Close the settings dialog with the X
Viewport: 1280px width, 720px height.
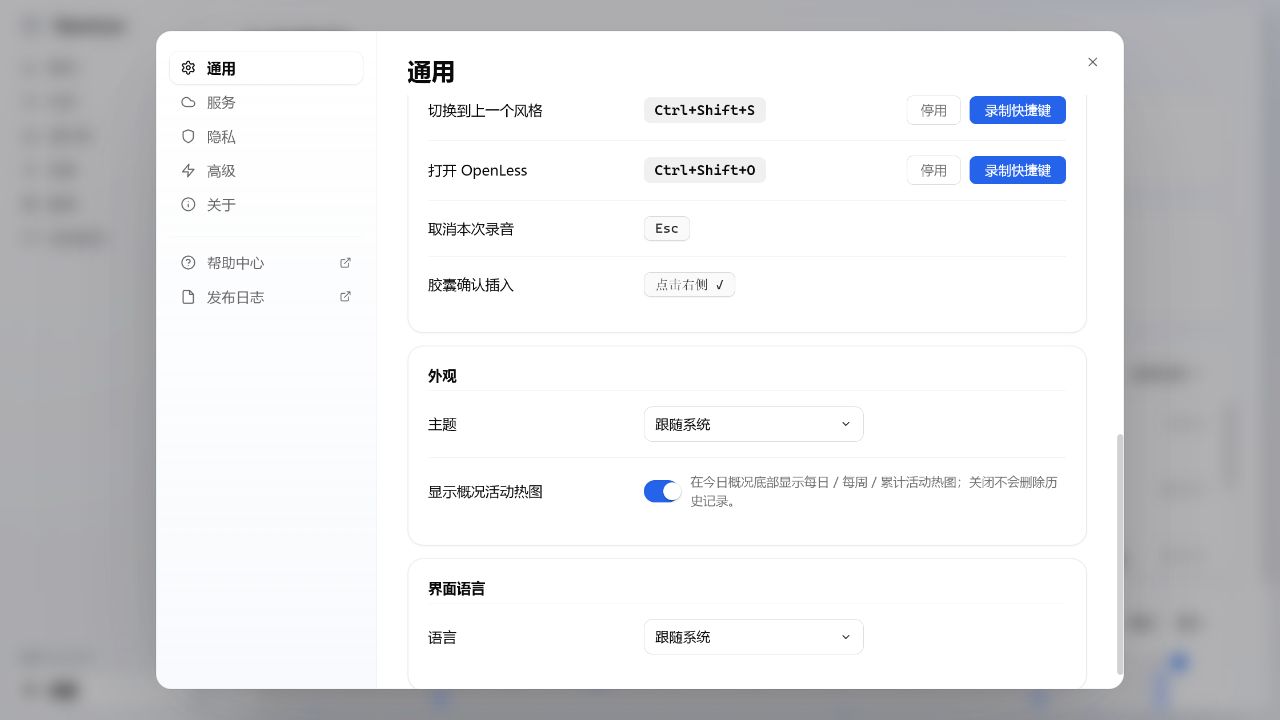[x=1092, y=62]
